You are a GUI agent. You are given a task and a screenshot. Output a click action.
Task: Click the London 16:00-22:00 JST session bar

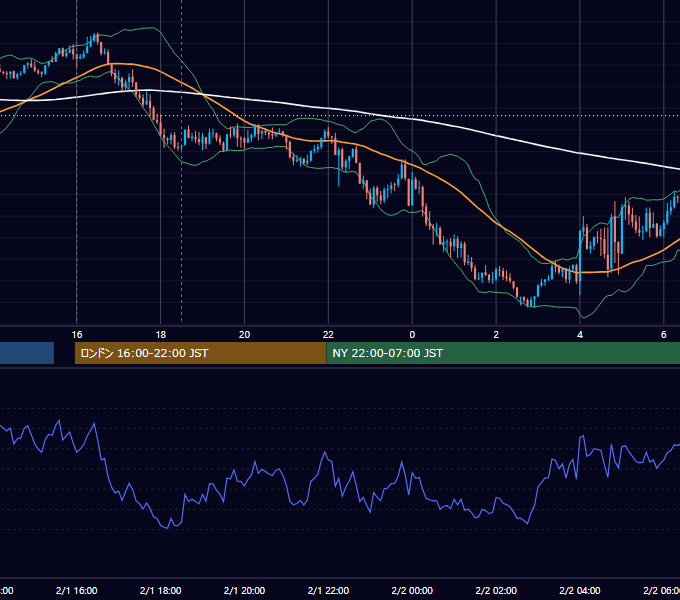(x=200, y=353)
